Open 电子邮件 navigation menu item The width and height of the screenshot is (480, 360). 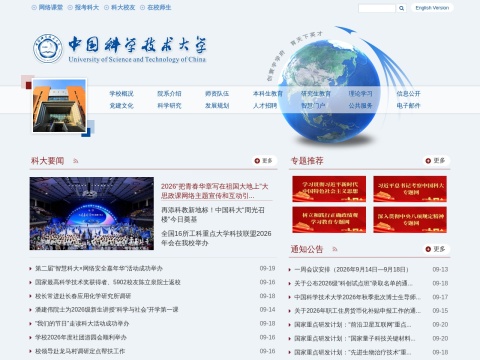pyautogui.click(x=408, y=106)
